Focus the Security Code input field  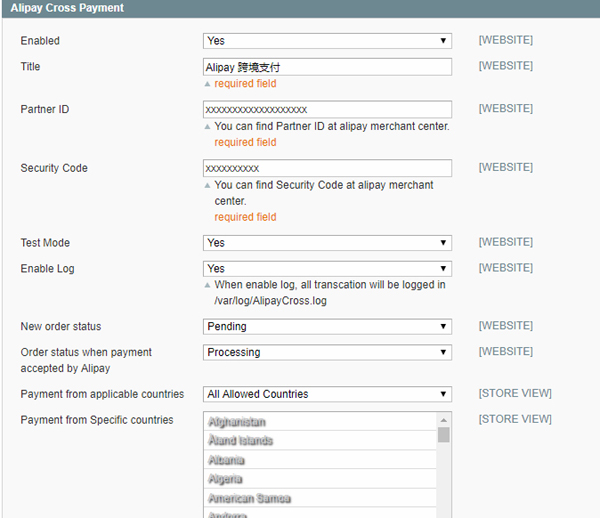point(327,168)
